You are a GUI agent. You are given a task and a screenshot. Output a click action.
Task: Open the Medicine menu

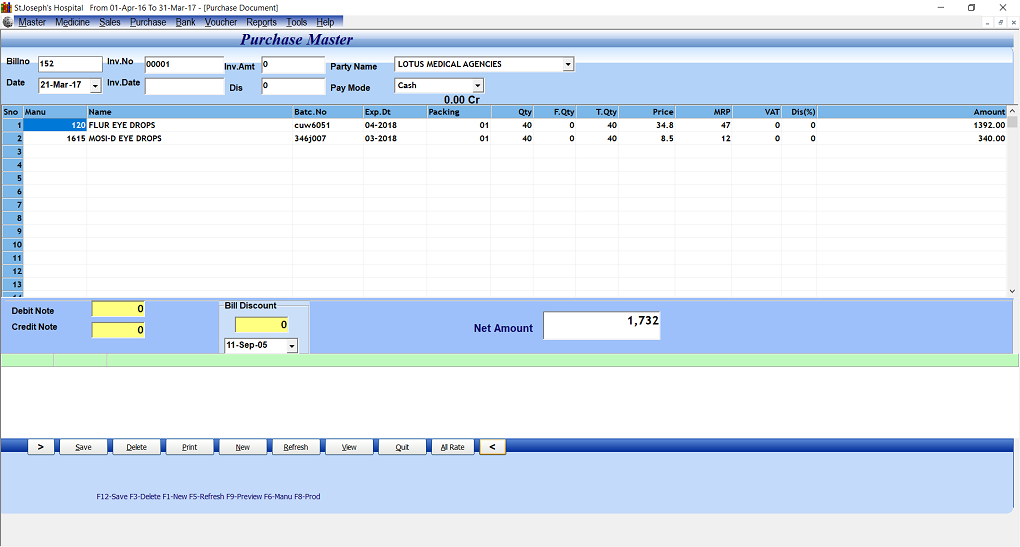coord(72,22)
